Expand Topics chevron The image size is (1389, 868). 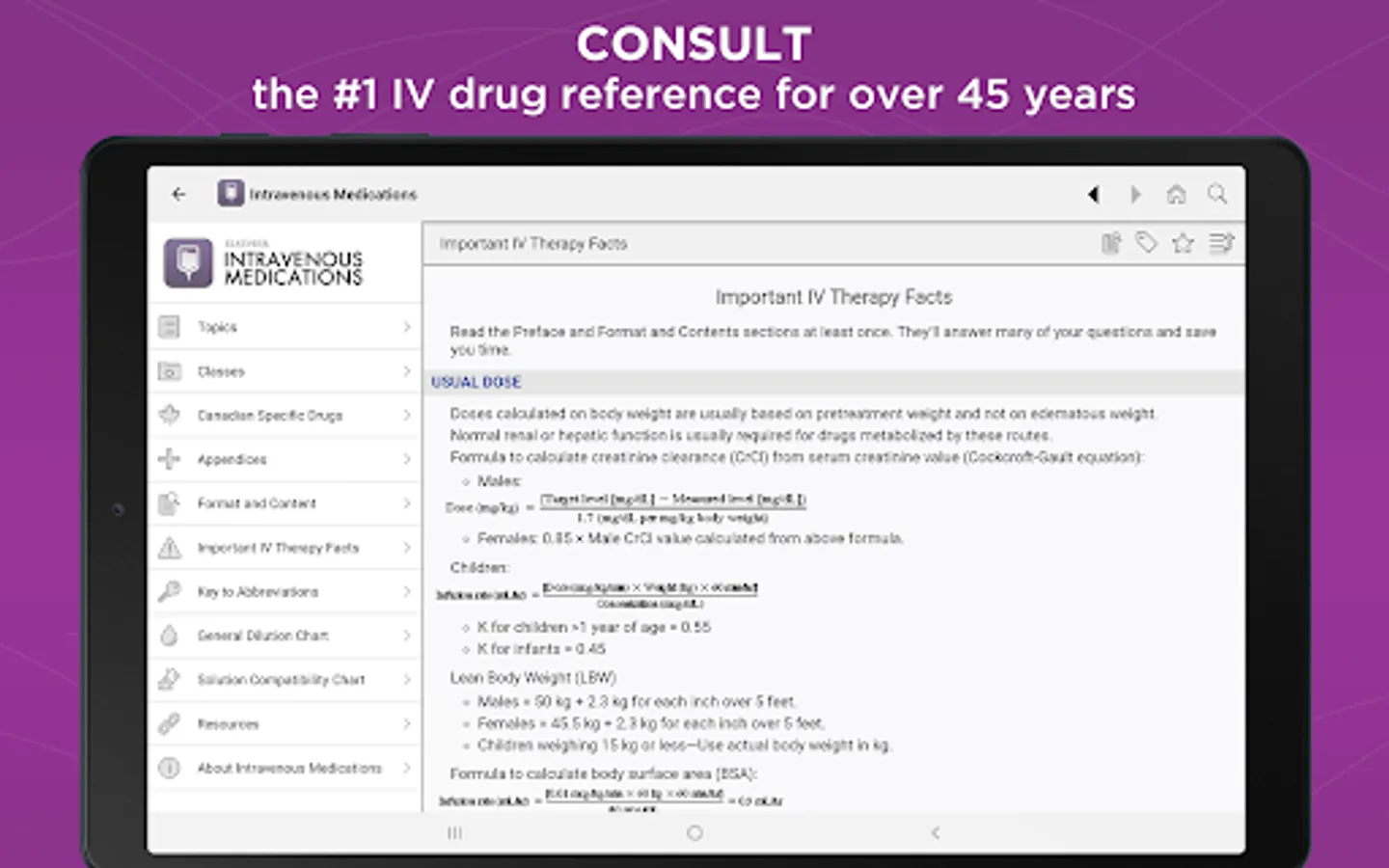(x=407, y=327)
